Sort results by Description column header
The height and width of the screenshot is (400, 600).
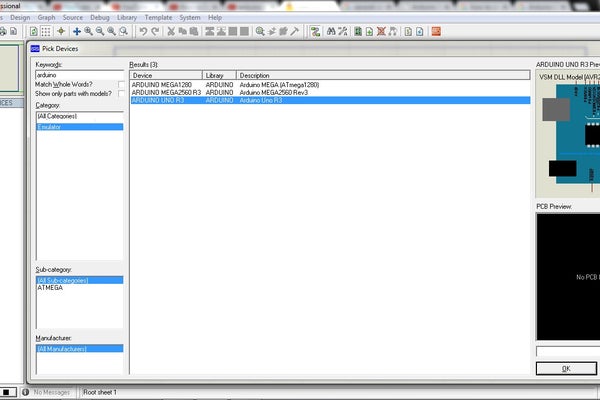(x=383, y=75)
